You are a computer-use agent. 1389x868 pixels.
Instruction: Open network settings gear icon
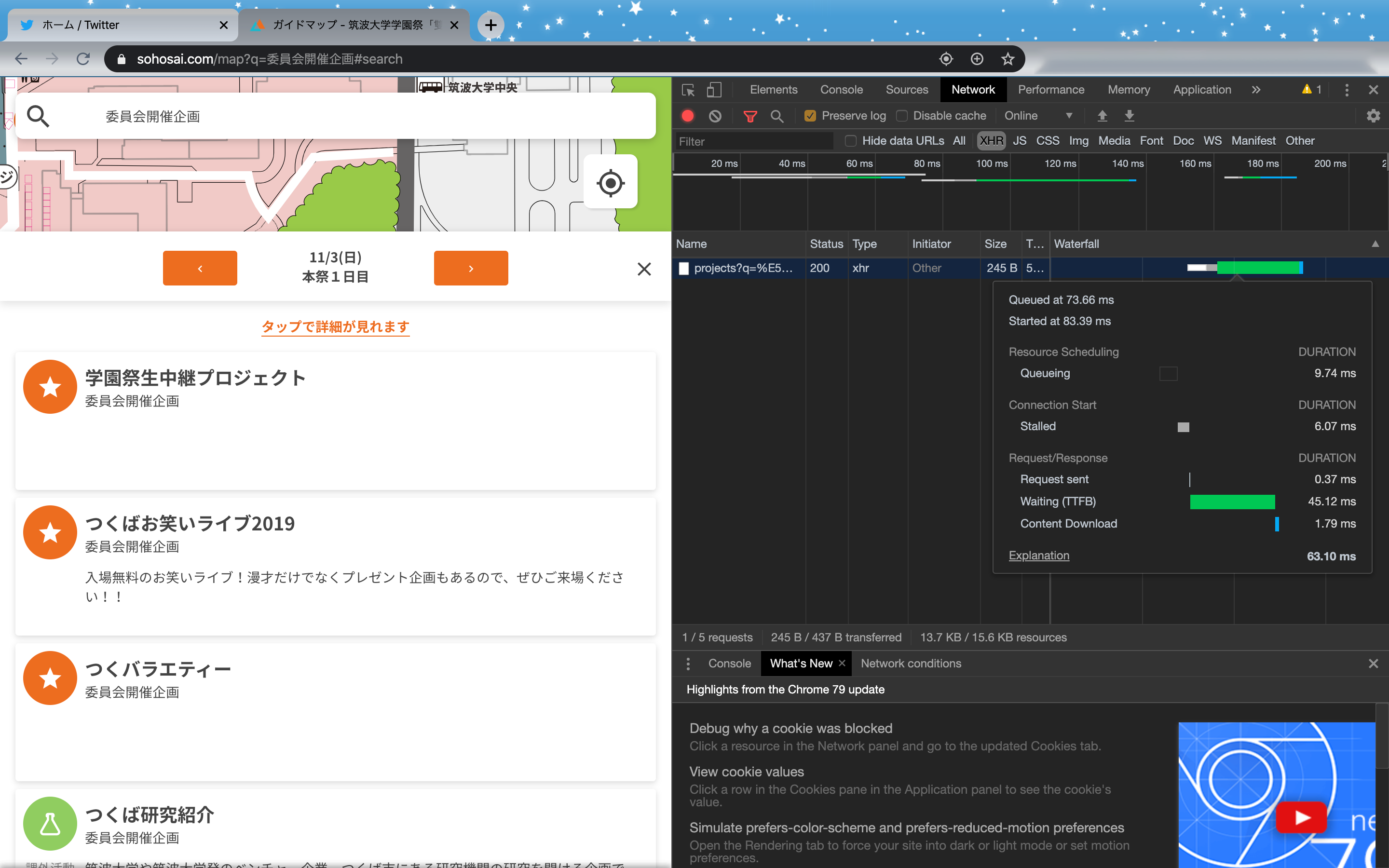(x=1373, y=116)
